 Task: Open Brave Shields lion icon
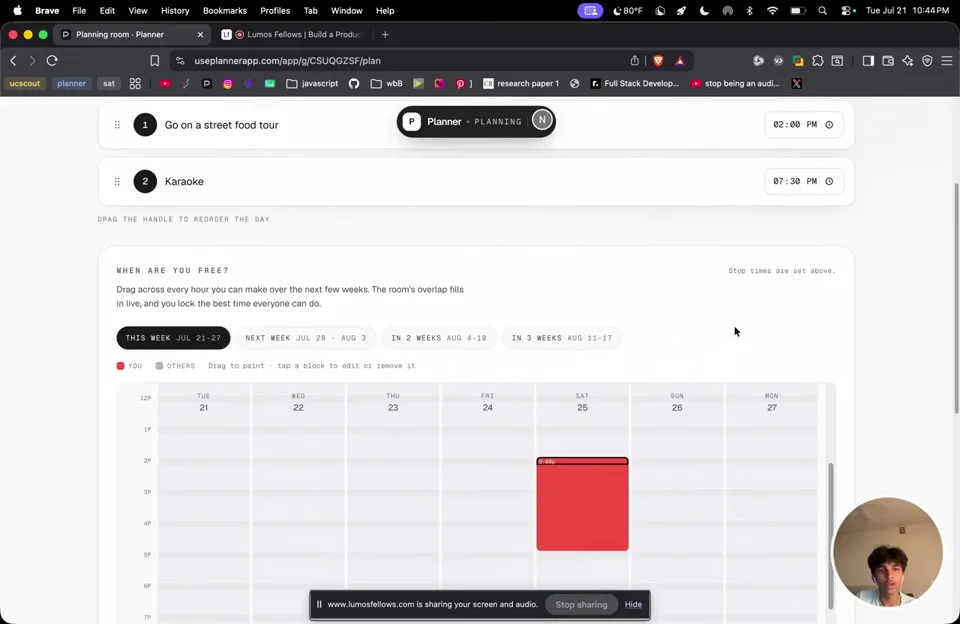pos(658,61)
